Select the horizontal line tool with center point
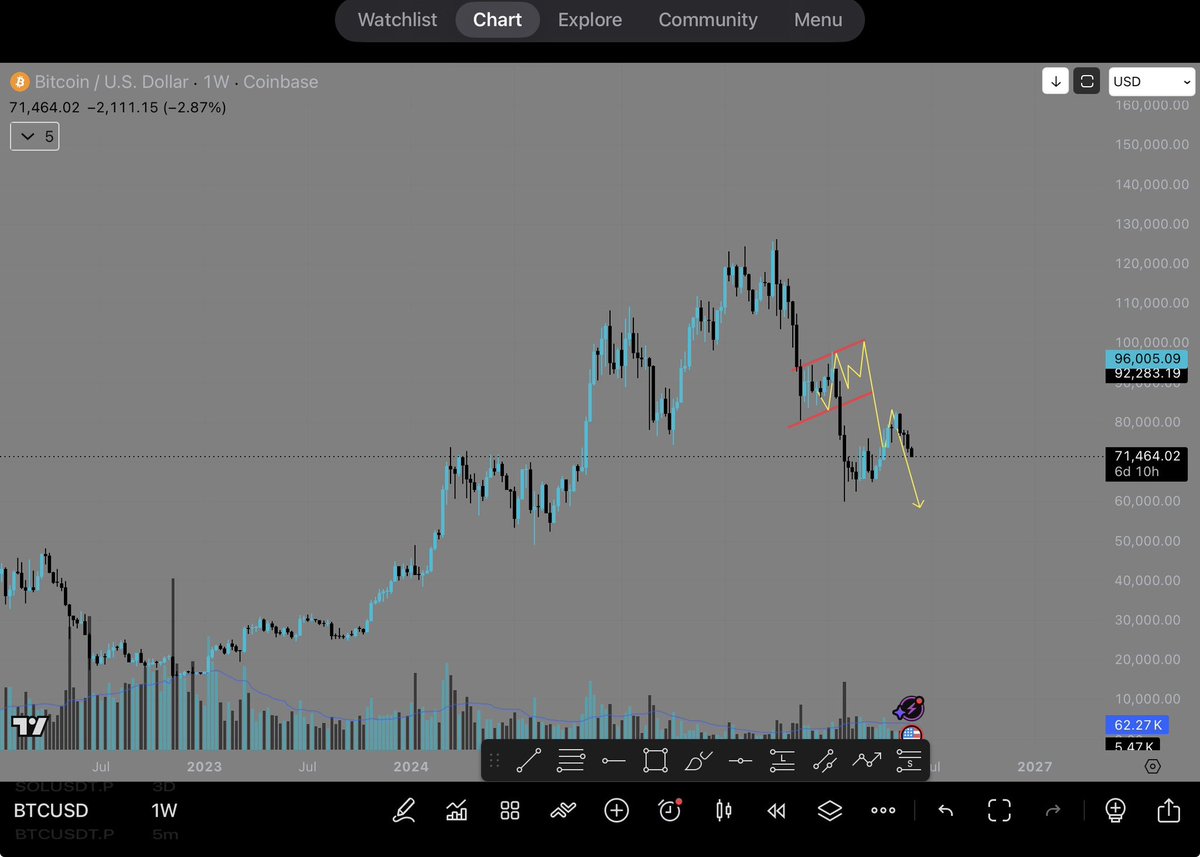The height and width of the screenshot is (857, 1200). 740,761
